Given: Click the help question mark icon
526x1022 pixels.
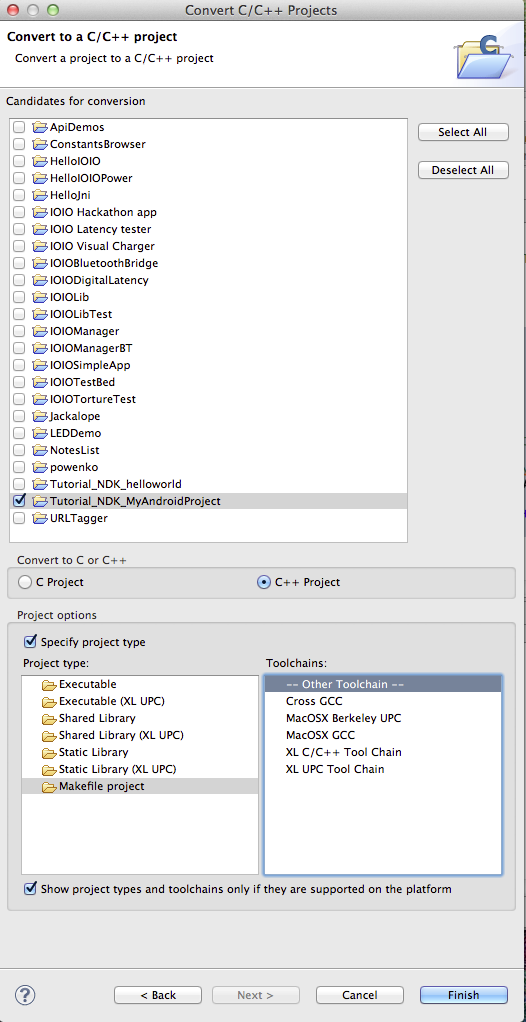Looking at the screenshot, I should tap(25, 995).
